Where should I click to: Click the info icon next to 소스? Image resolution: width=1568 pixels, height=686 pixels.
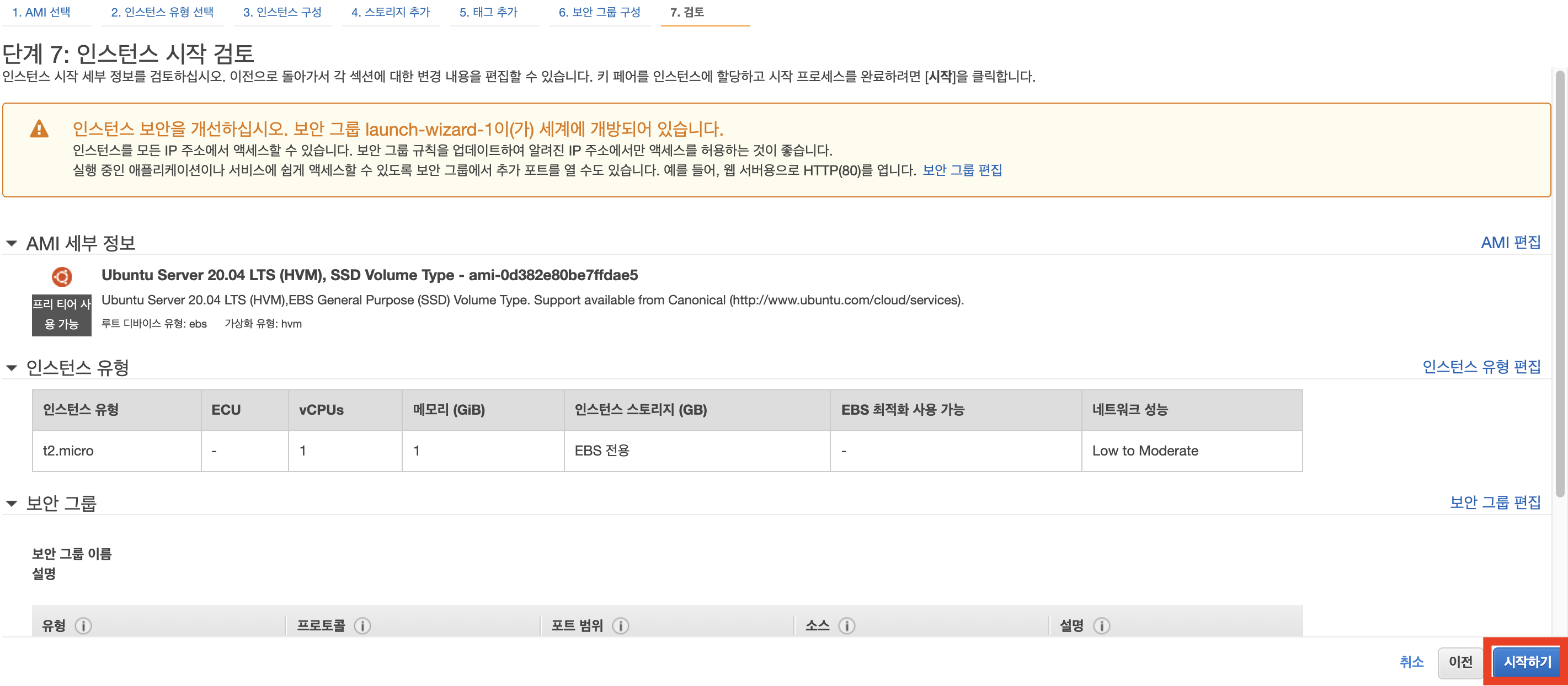coord(847,625)
